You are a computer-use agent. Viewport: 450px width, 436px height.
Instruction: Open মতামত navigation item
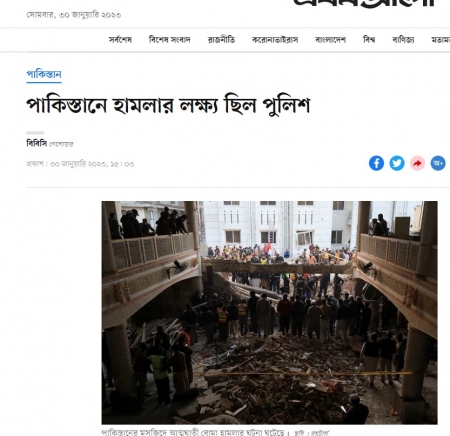pos(441,40)
